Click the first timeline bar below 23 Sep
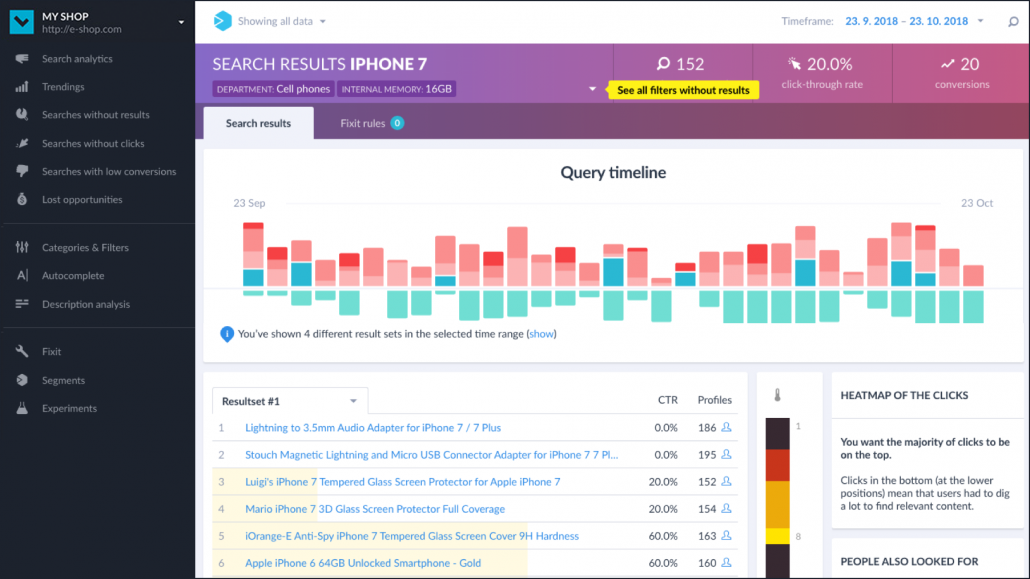The height and width of the screenshot is (579, 1030). tap(253, 259)
